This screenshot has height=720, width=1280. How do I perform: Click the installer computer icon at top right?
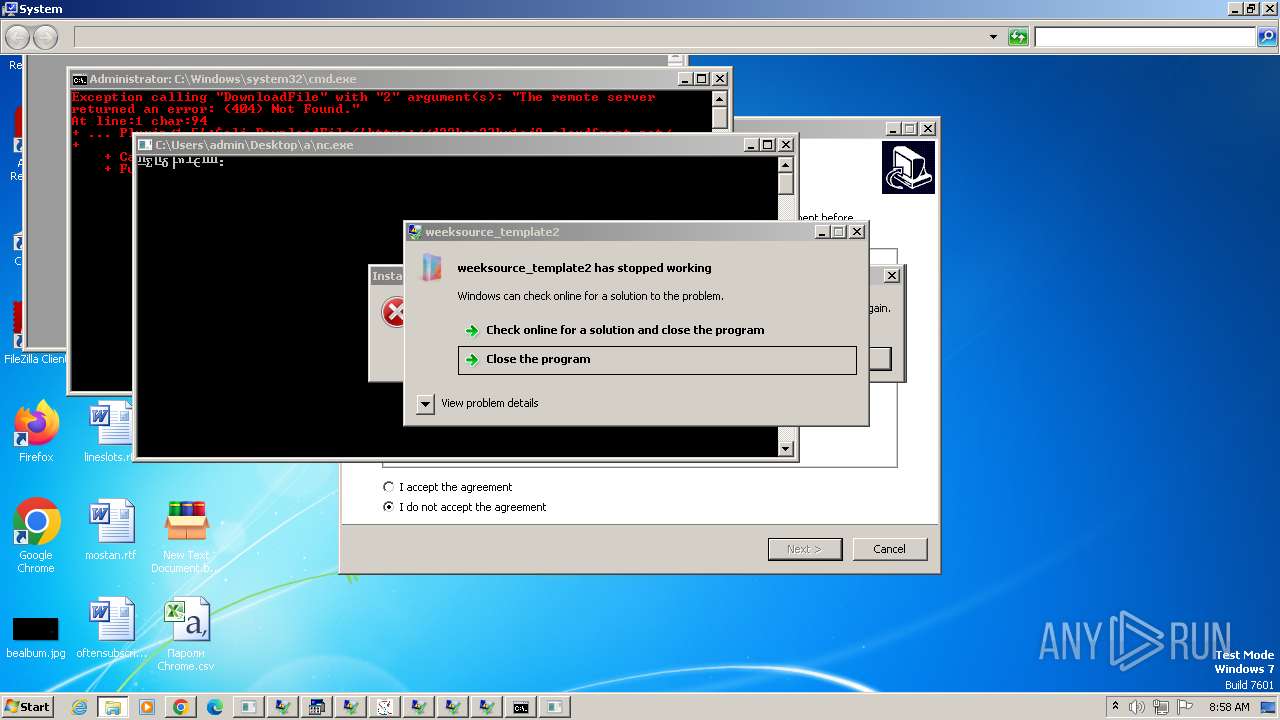(908, 167)
